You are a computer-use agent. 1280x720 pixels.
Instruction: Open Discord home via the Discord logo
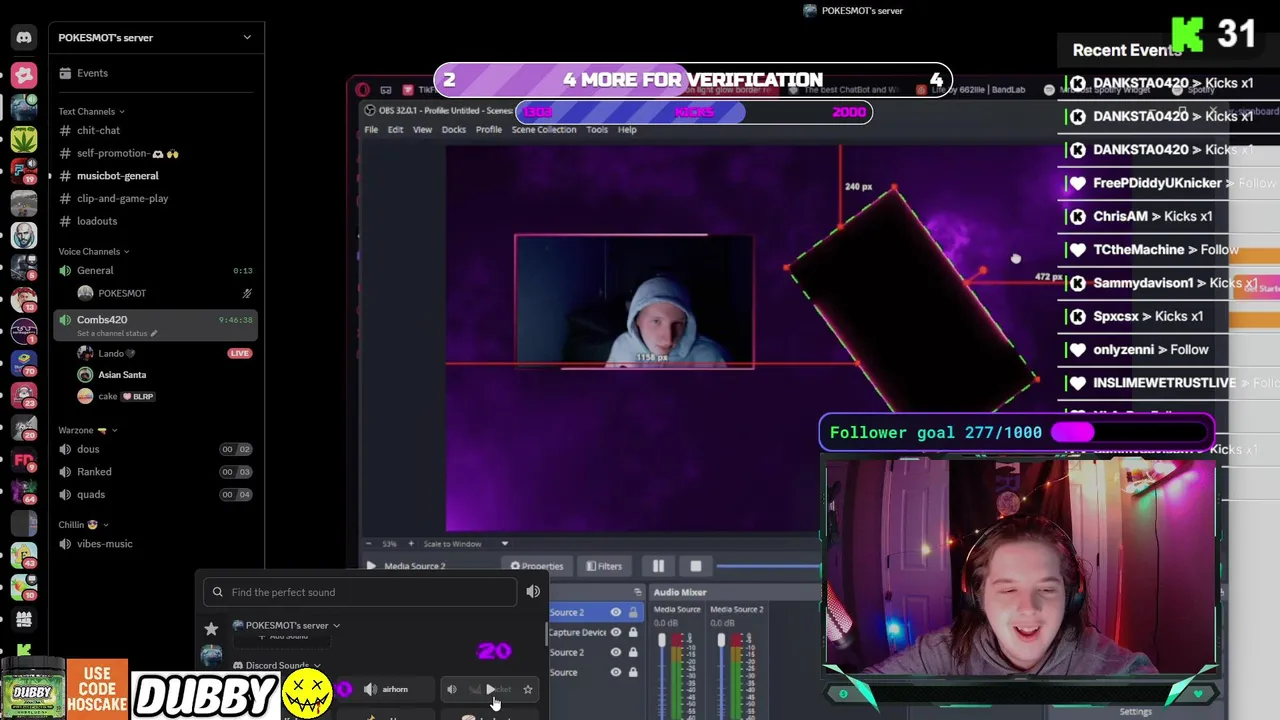tap(24, 37)
